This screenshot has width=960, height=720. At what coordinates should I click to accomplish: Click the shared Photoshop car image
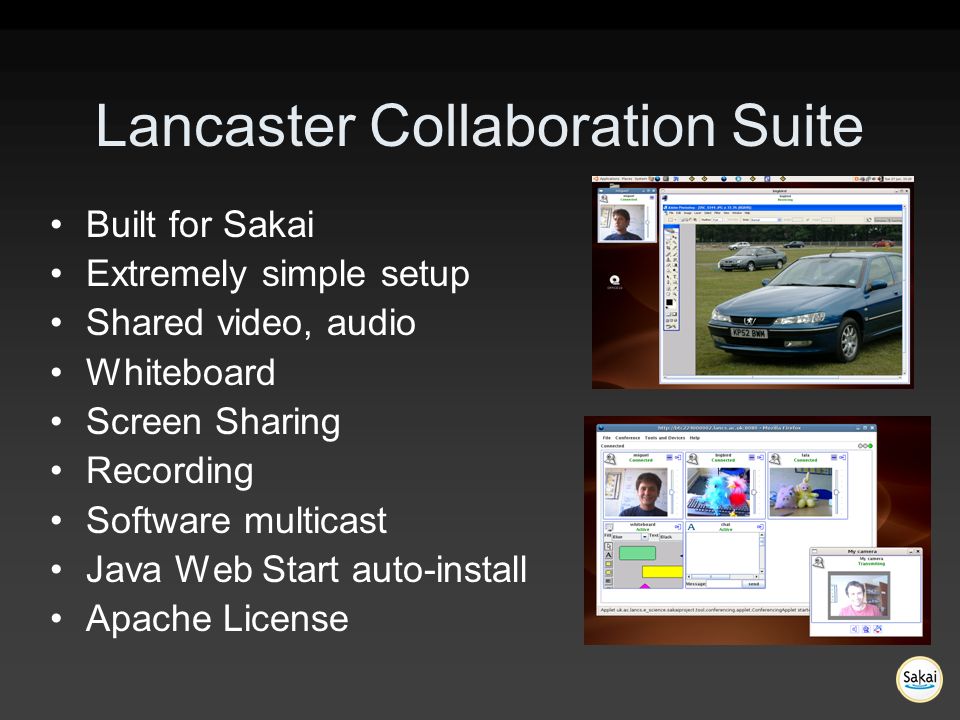[798, 300]
